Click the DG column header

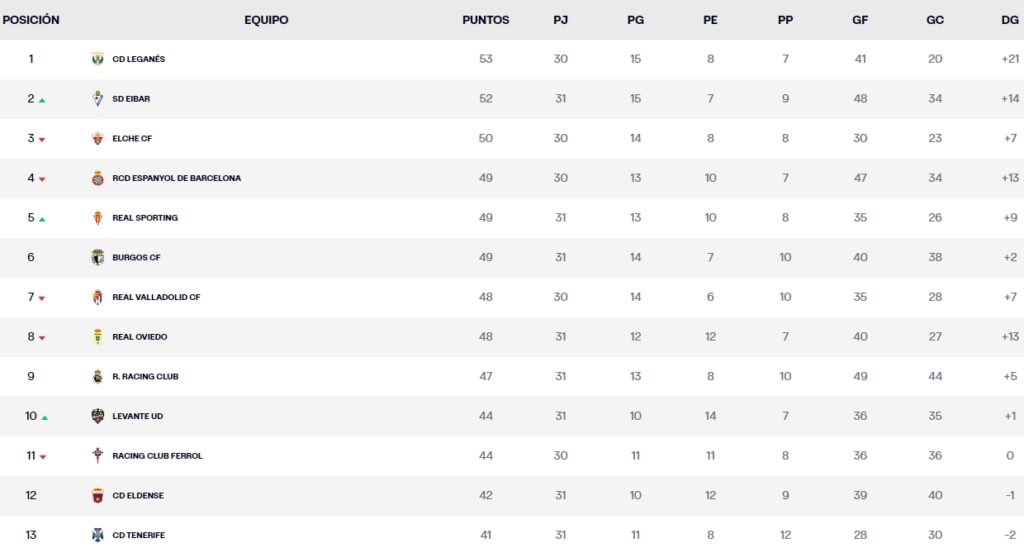1009,20
